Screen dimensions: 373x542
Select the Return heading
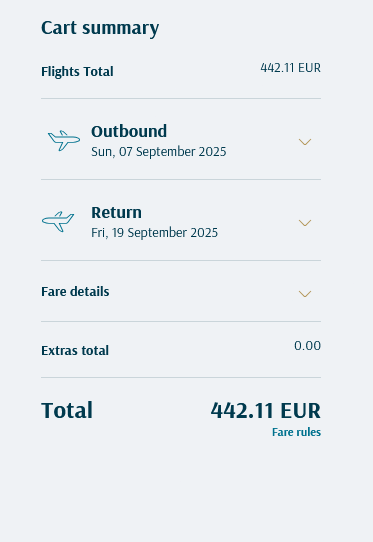click(116, 212)
